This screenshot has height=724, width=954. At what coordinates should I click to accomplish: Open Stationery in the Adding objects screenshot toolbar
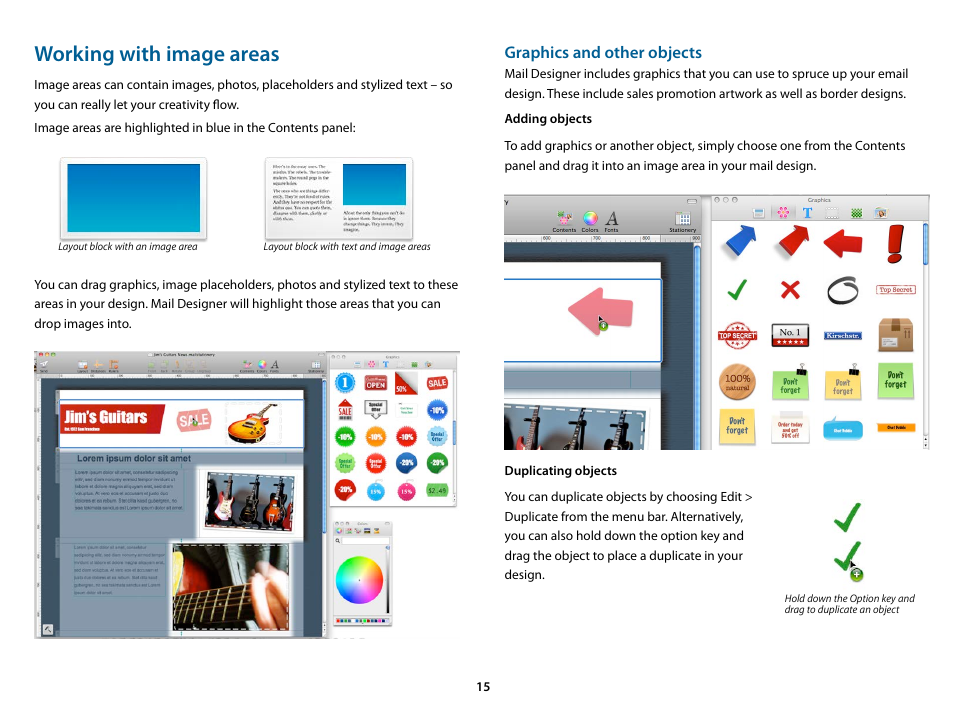coord(683,221)
